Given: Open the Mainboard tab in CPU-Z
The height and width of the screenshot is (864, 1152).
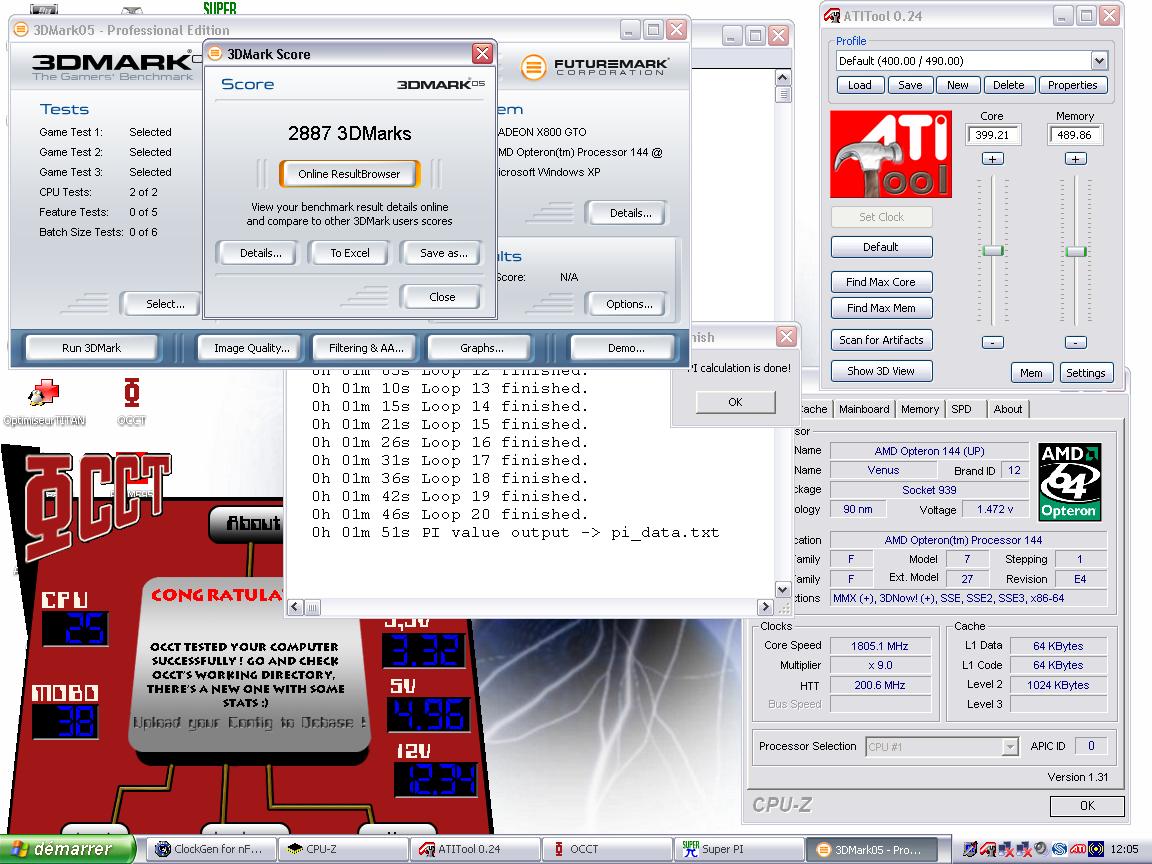Looking at the screenshot, I should [864, 409].
